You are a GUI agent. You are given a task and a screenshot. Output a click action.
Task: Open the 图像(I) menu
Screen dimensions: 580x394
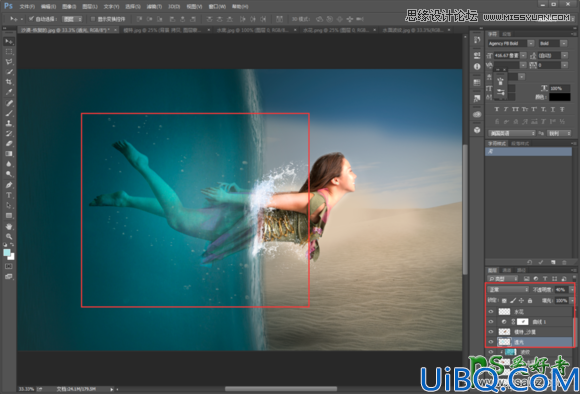[69, 6]
